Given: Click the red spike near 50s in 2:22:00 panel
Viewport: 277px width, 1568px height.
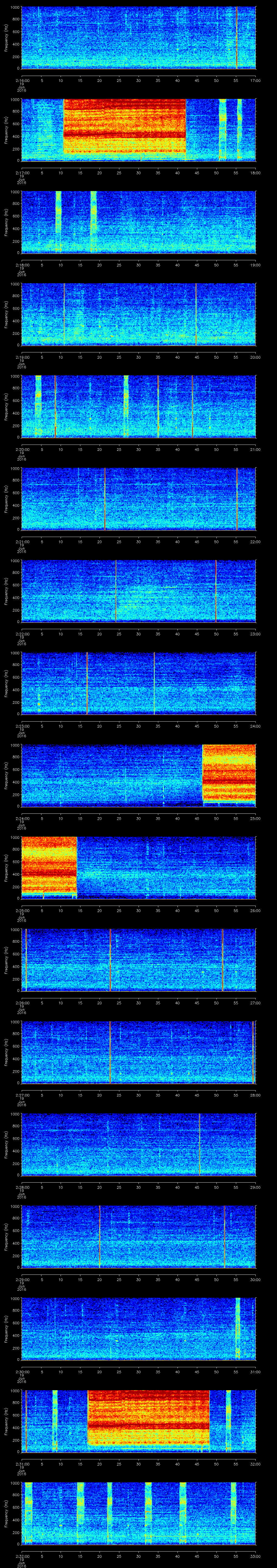Looking at the screenshot, I should coord(216,591).
